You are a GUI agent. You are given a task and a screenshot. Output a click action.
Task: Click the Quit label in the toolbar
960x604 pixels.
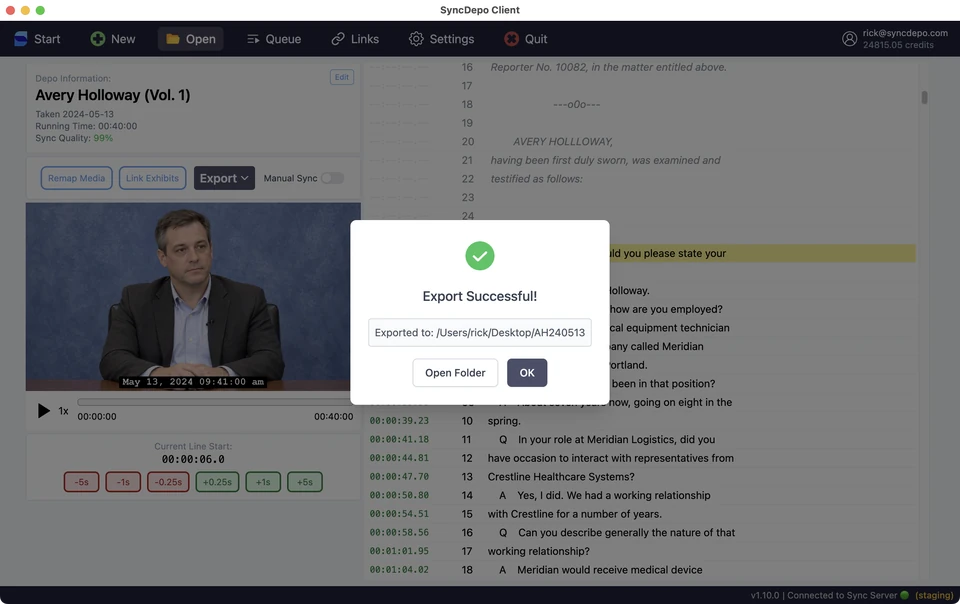click(536, 39)
